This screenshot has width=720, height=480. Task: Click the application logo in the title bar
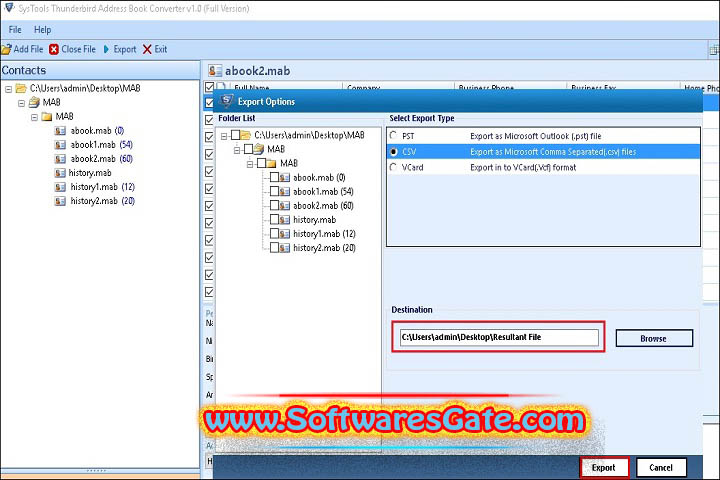point(9,8)
